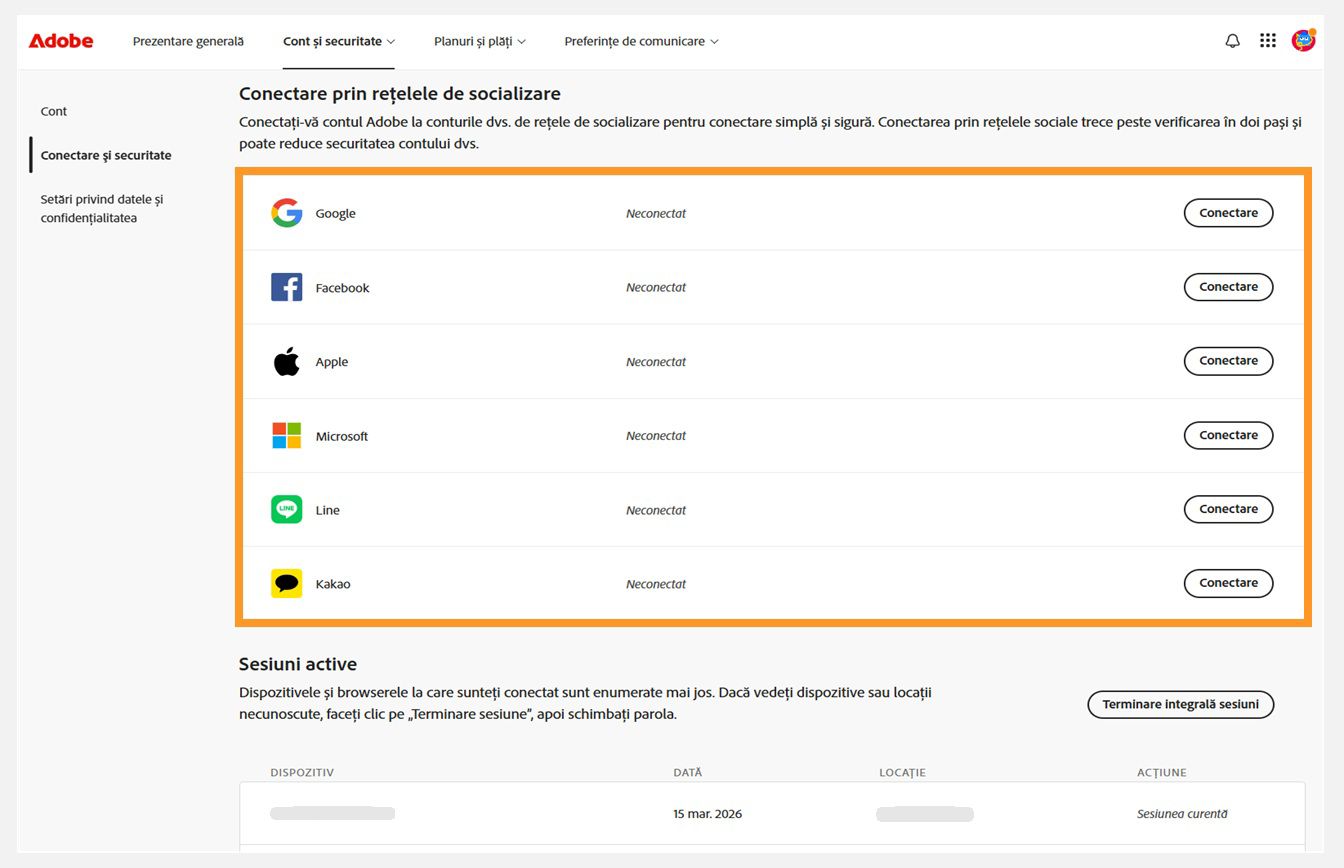Screen dimensions: 1344x868
Task: Click Neconectat status for Kakao
Action: point(656,584)
